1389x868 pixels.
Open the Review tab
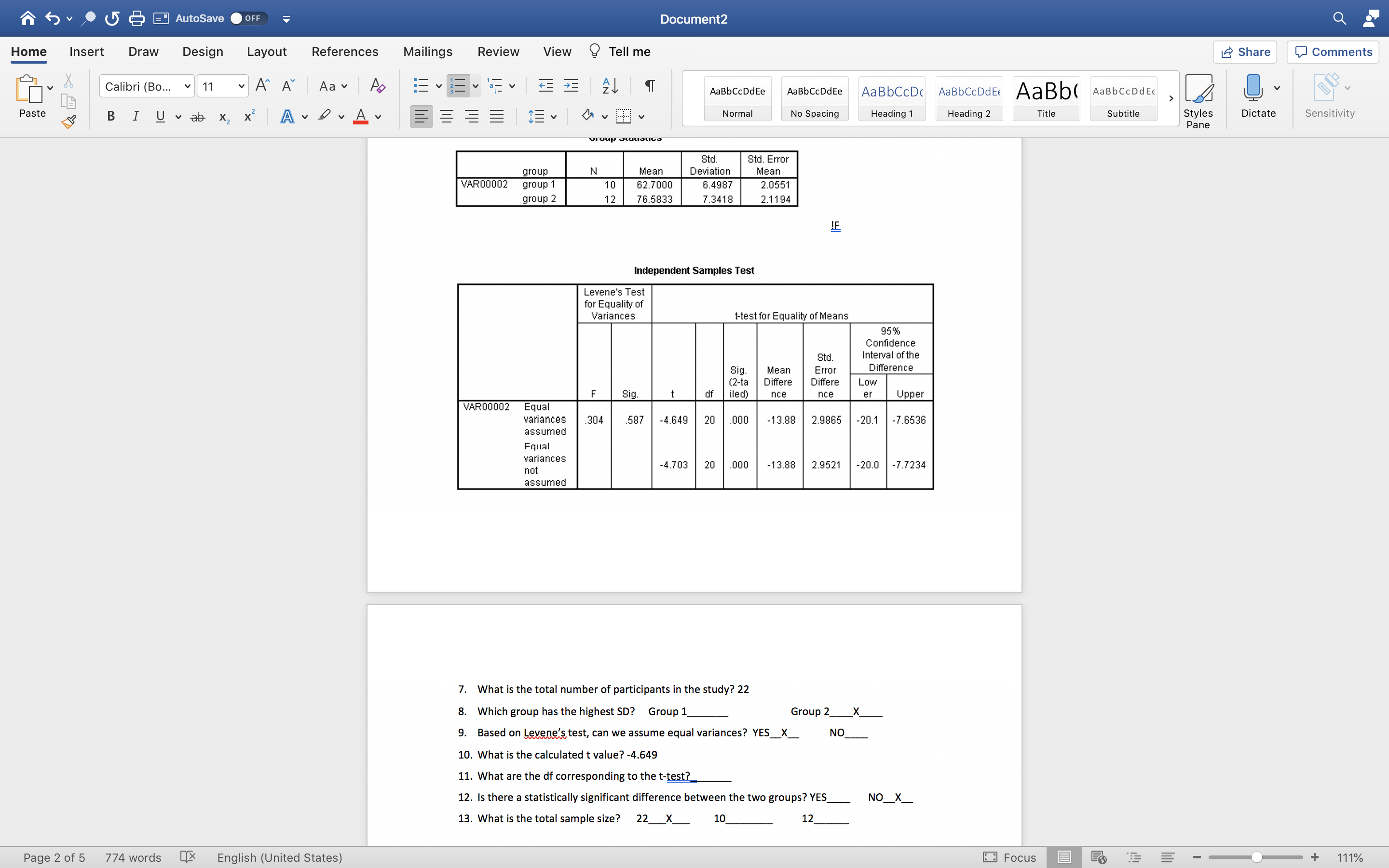tap(498, 51)
